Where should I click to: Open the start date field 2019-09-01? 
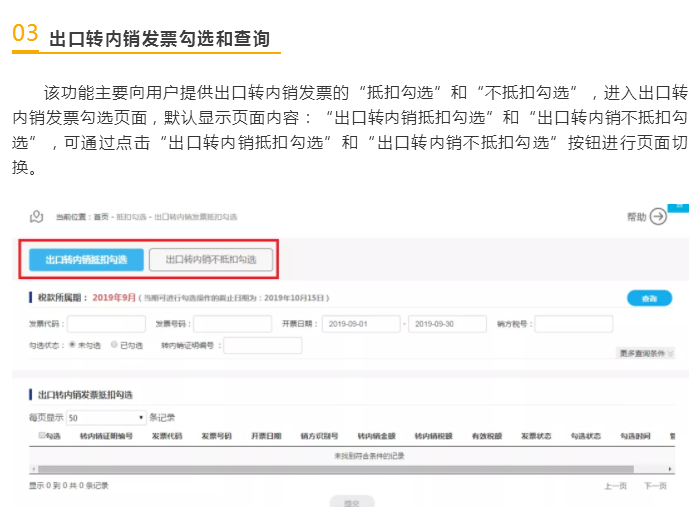360,324
